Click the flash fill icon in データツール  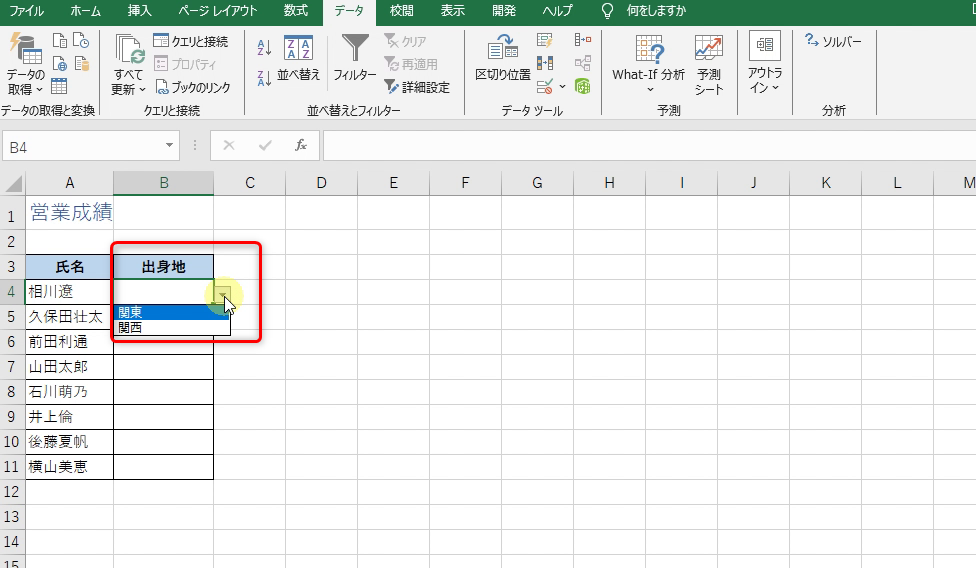[545, 41]
